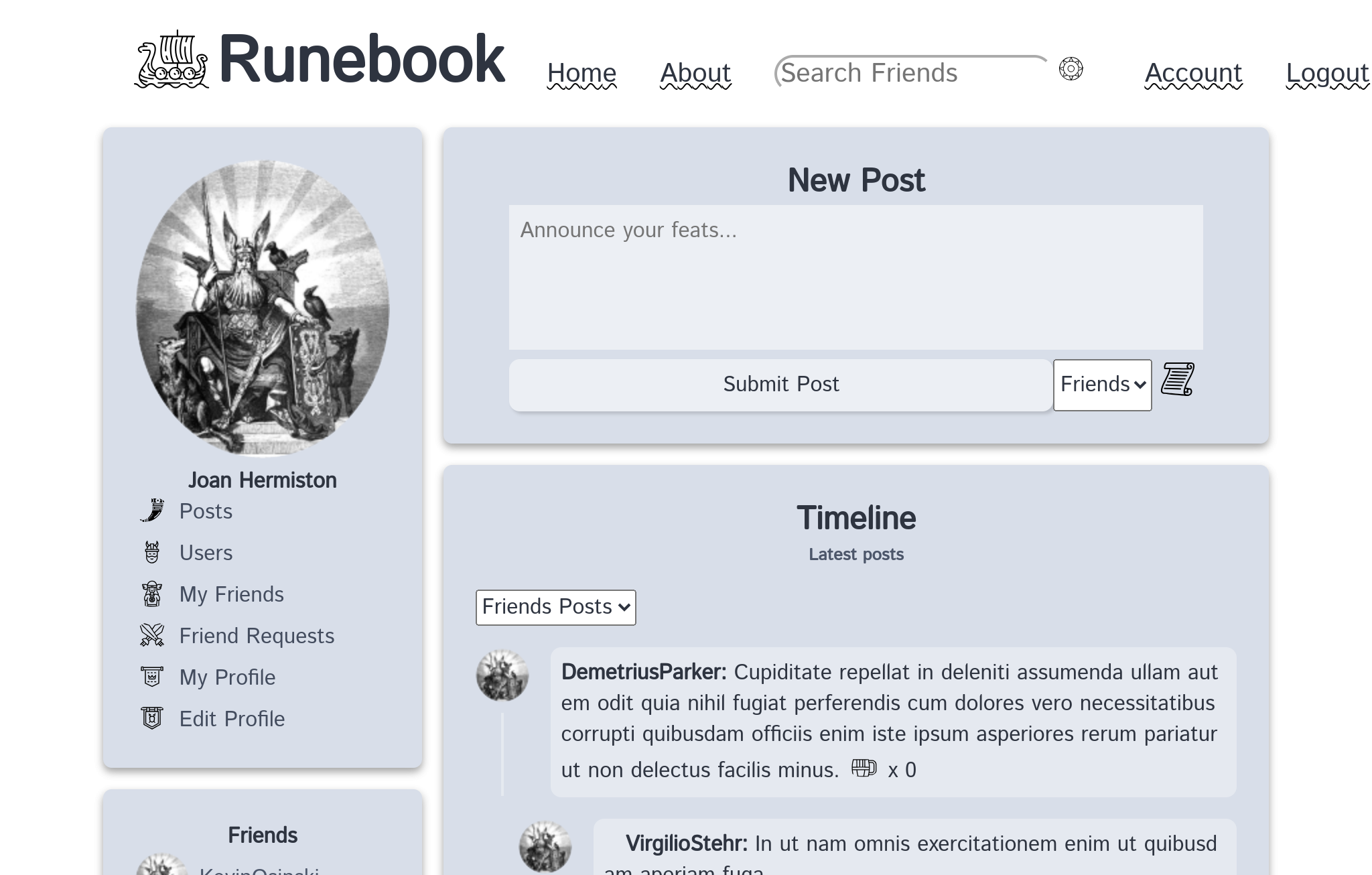The image size is (1372, 875).
Task: Click the banner icon beside My Profile
Action: point(153,677)
